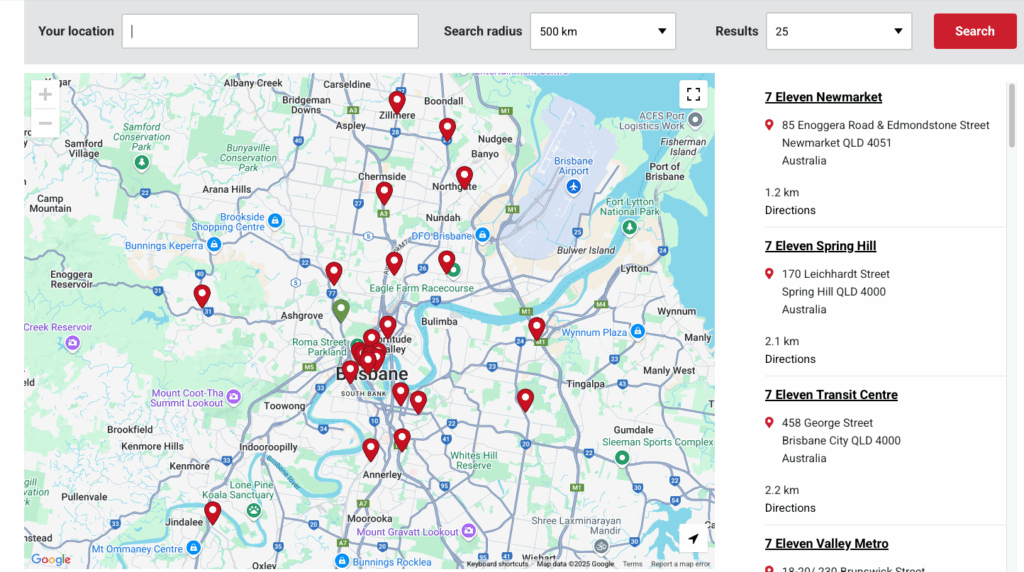Expand the Results count dropdown

(838, 31)
